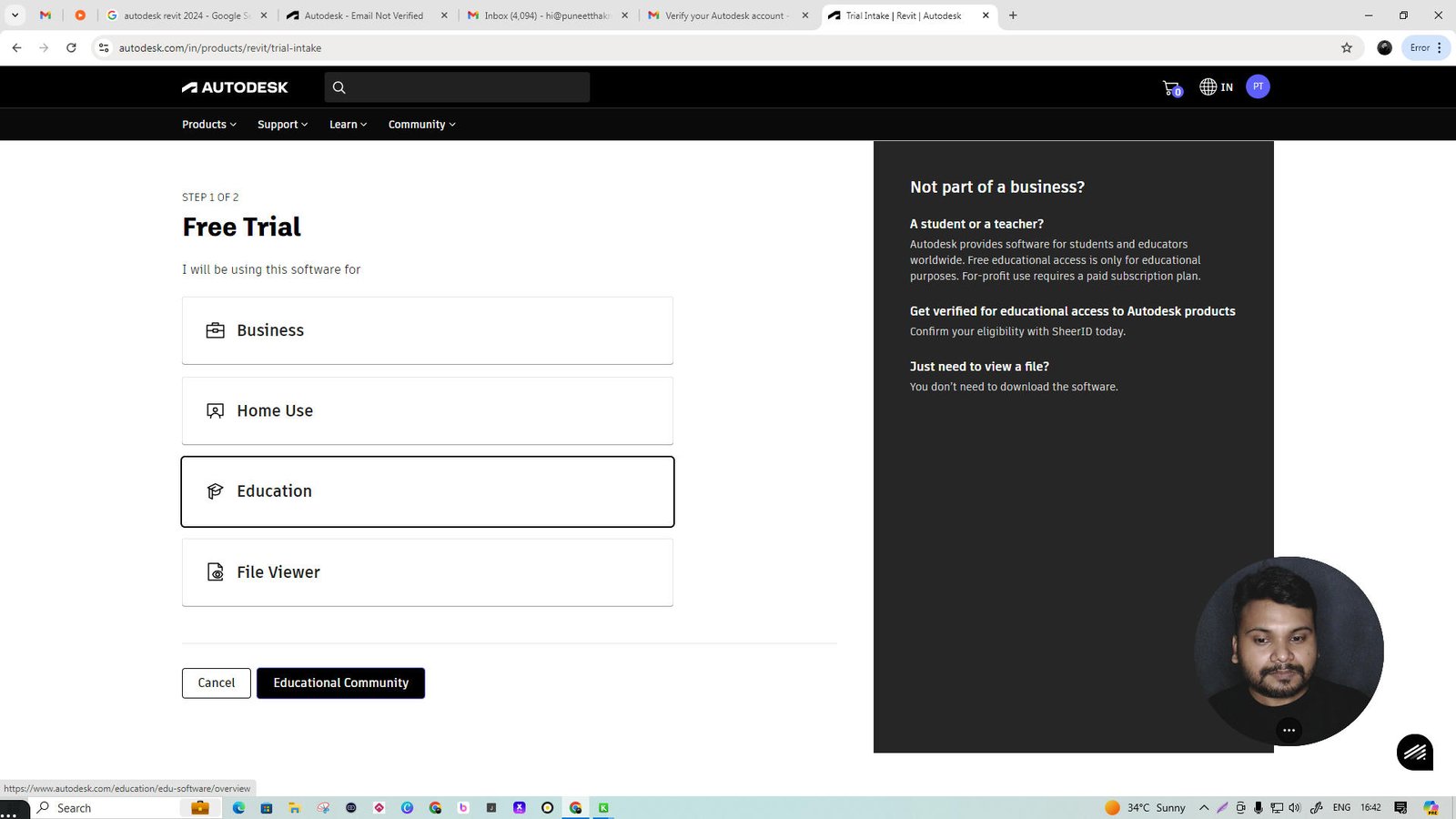The width and height of the screenshot is (1456, 819).
Task: Select the Education option card
Action: click(428, 491)
